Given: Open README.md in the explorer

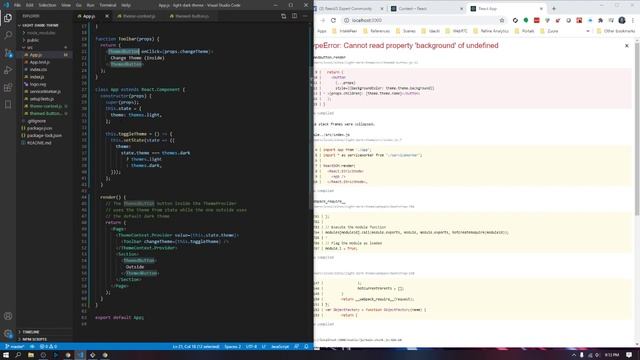Looking at the screenshot, I should pos(39,143).
